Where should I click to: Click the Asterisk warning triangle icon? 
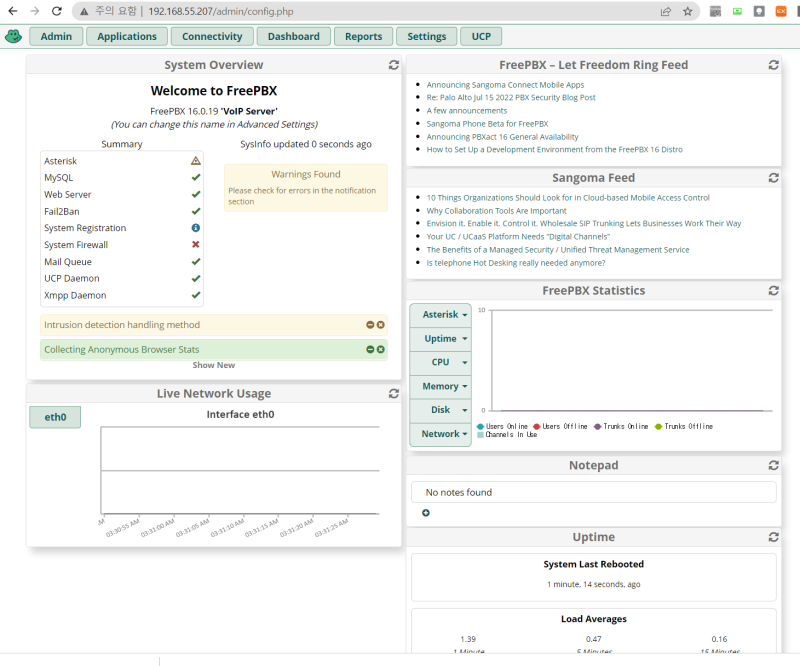click(x=195, y=161)
